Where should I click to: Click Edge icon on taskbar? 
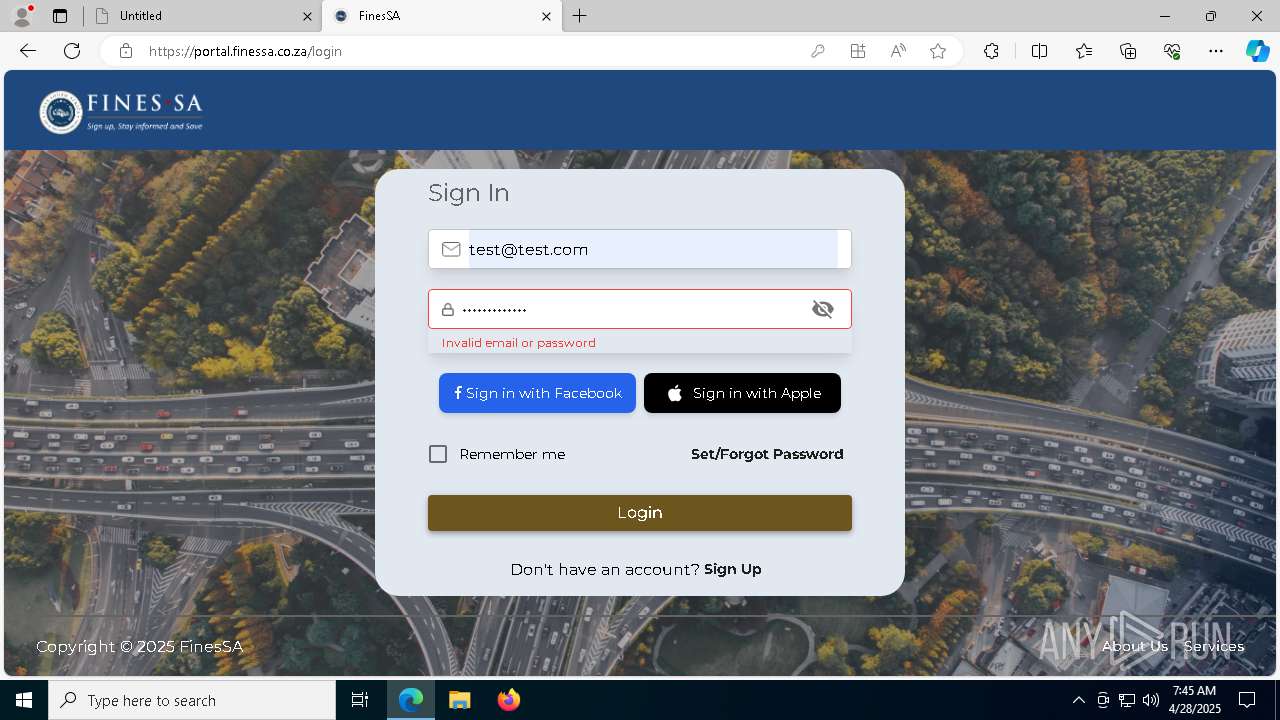click(x=411, y=700)
